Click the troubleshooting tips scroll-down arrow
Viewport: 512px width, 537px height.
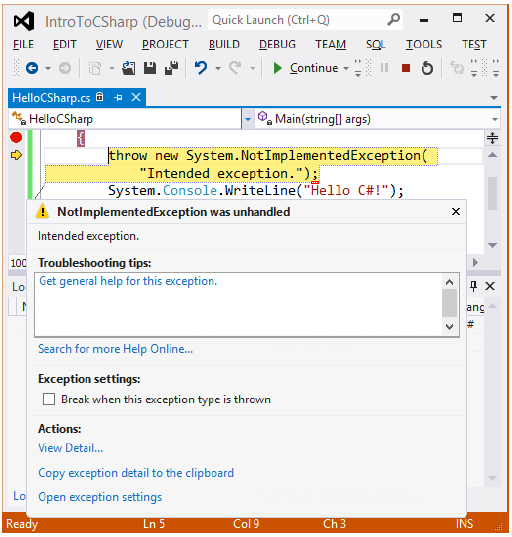[449, 327]
